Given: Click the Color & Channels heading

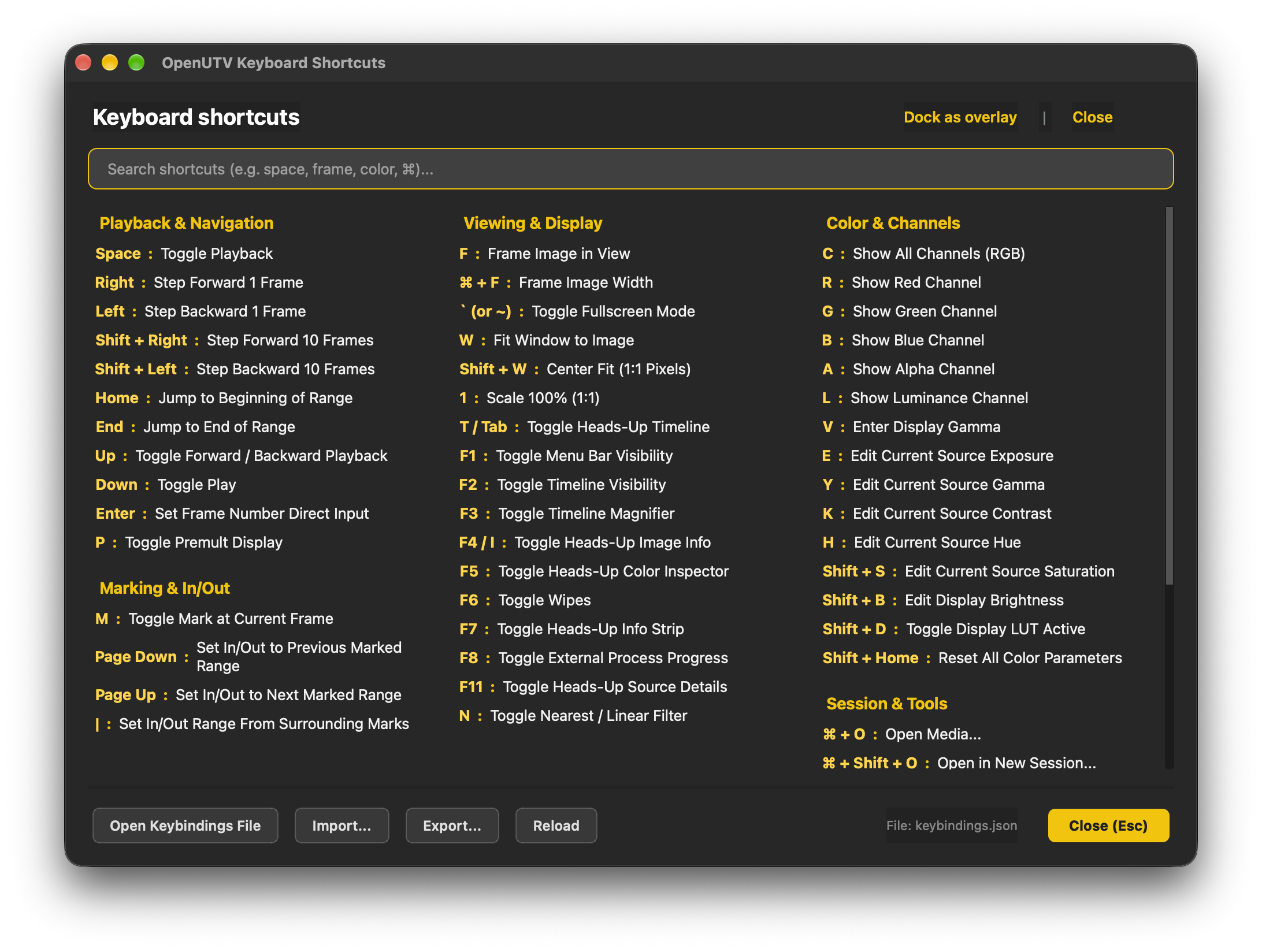Looking at the screenshot, I should tap(893, 223).
